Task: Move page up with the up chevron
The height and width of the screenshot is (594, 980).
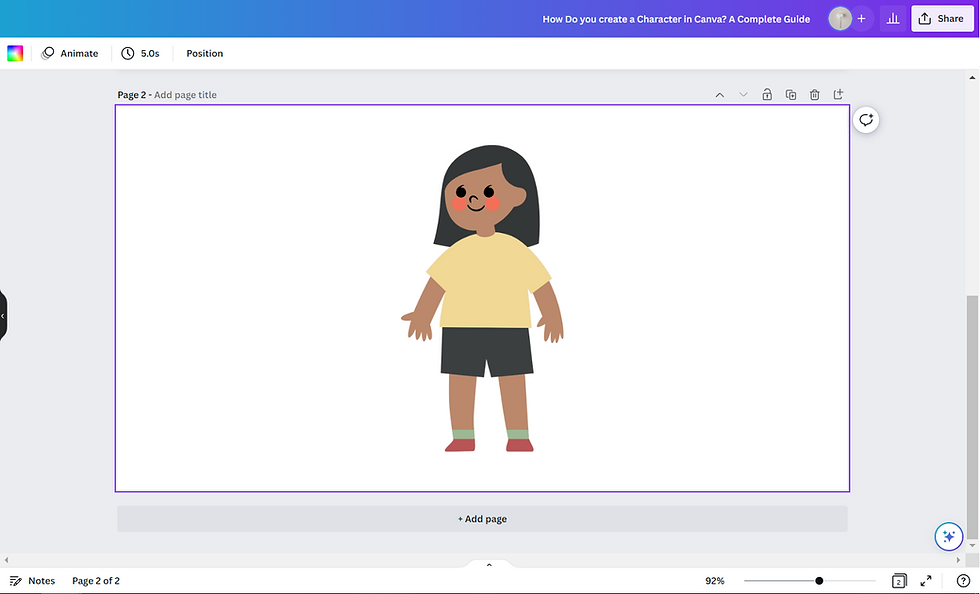Action: (719, 95)
